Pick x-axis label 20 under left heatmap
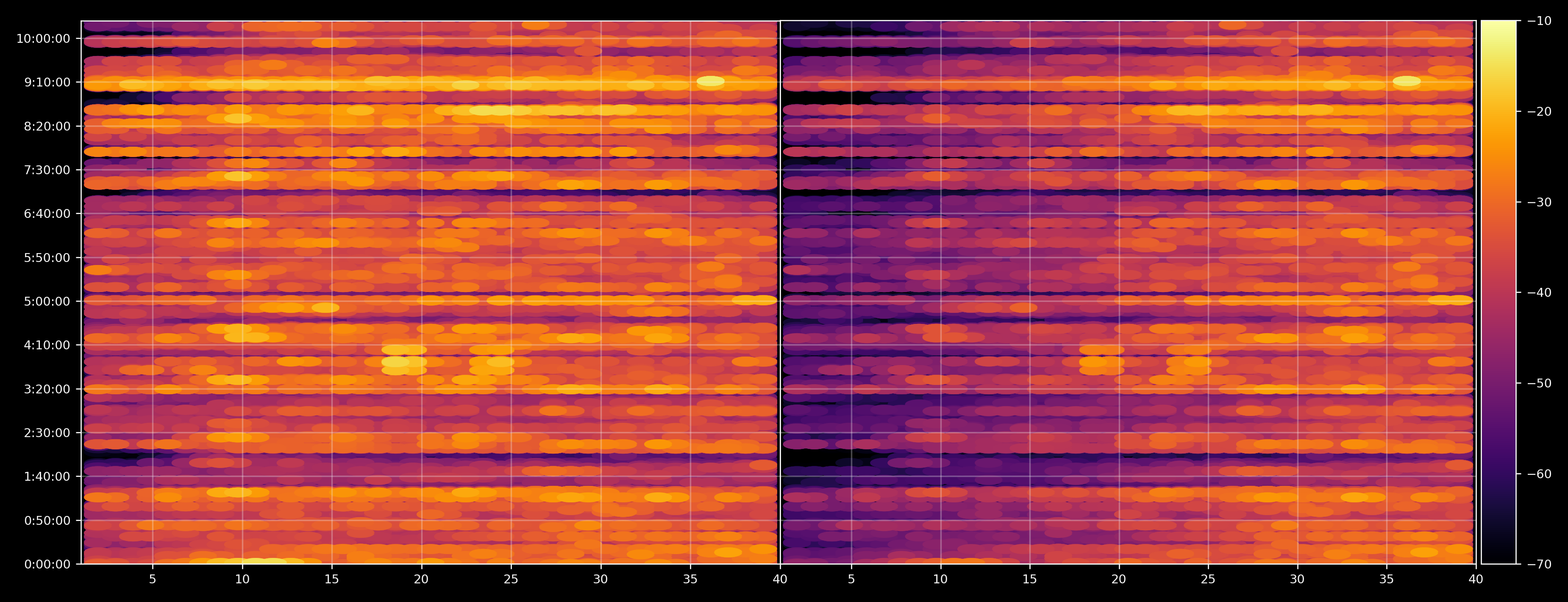 (421, 580)
